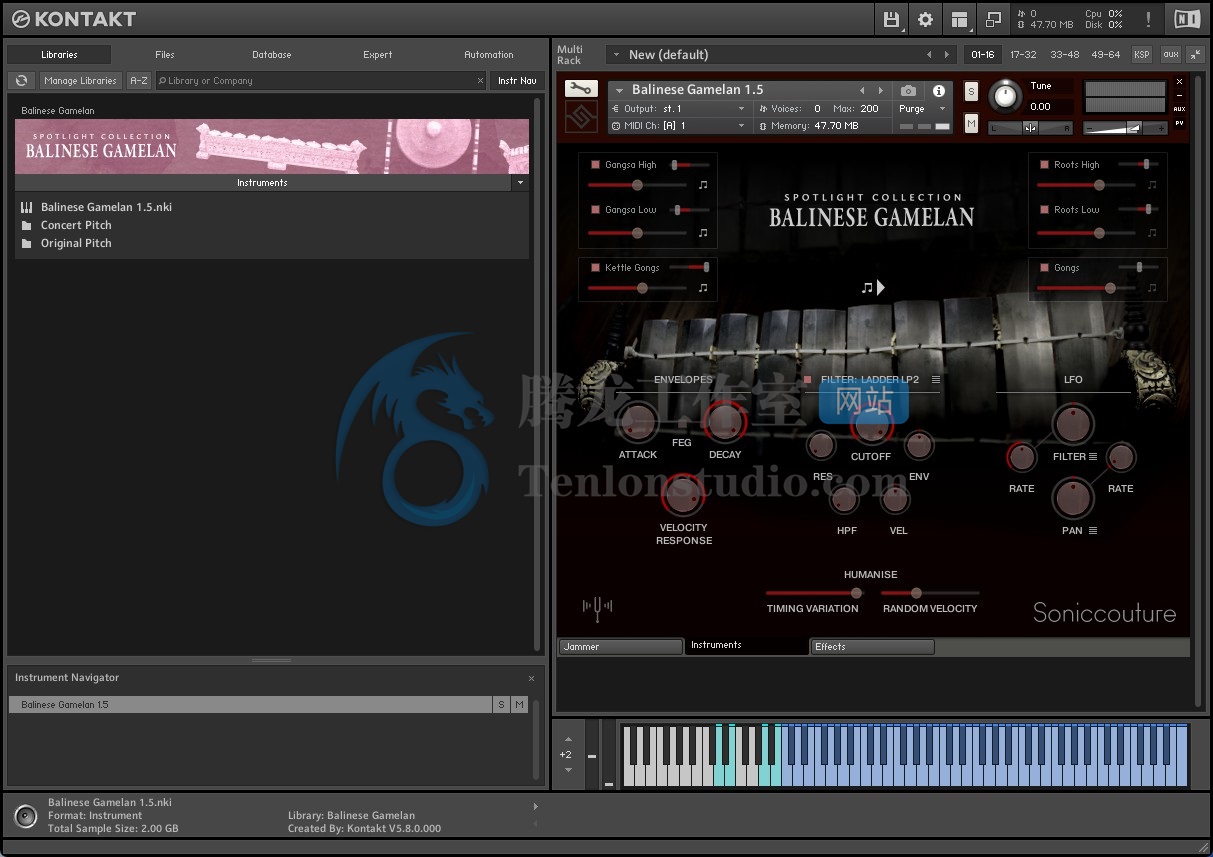Turn the Cutoff knob
Image resolution: width=1213 pixels, height=857 pixels.
[x=871, y=424]
